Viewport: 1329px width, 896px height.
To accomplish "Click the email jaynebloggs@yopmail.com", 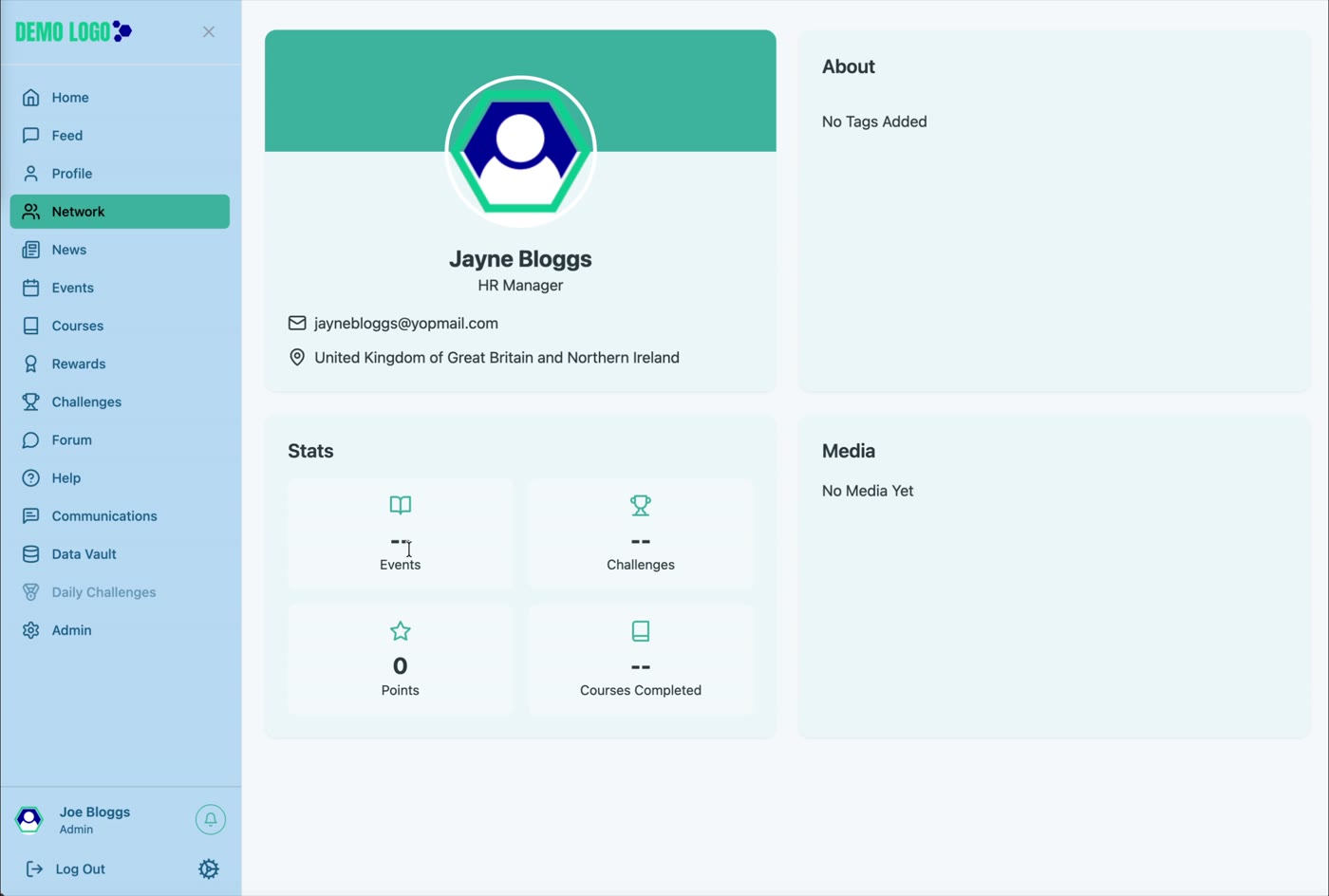I will [x=406, y=323].
